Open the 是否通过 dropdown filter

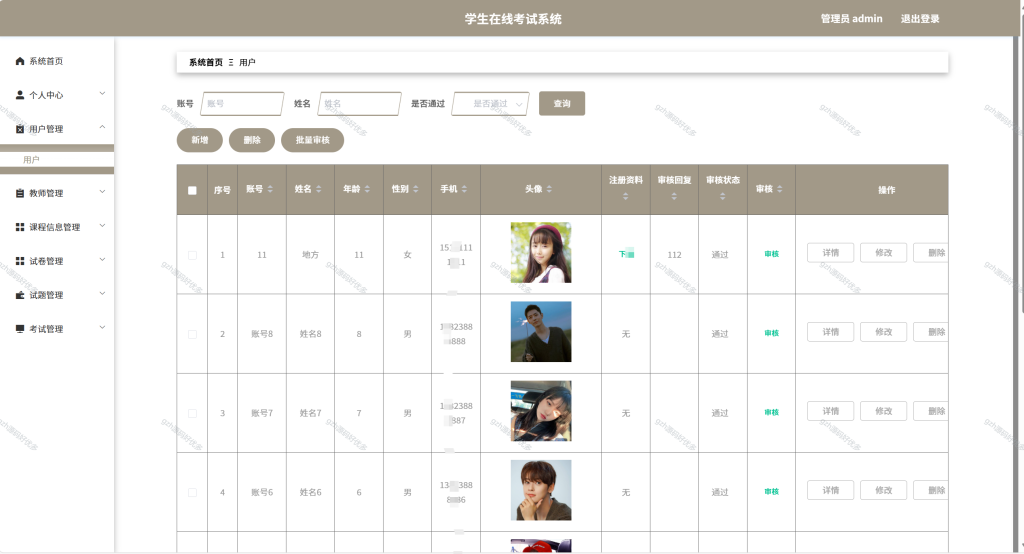coord(490,103)
